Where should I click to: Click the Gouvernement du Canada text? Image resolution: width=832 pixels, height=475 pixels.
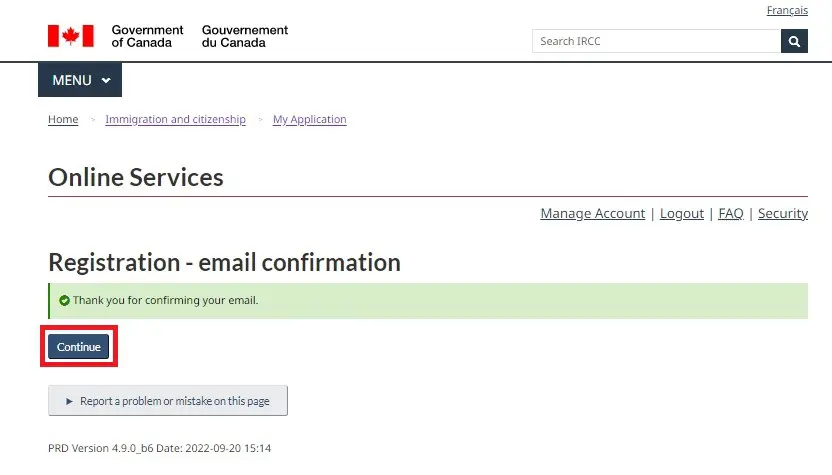click(245, 36)
